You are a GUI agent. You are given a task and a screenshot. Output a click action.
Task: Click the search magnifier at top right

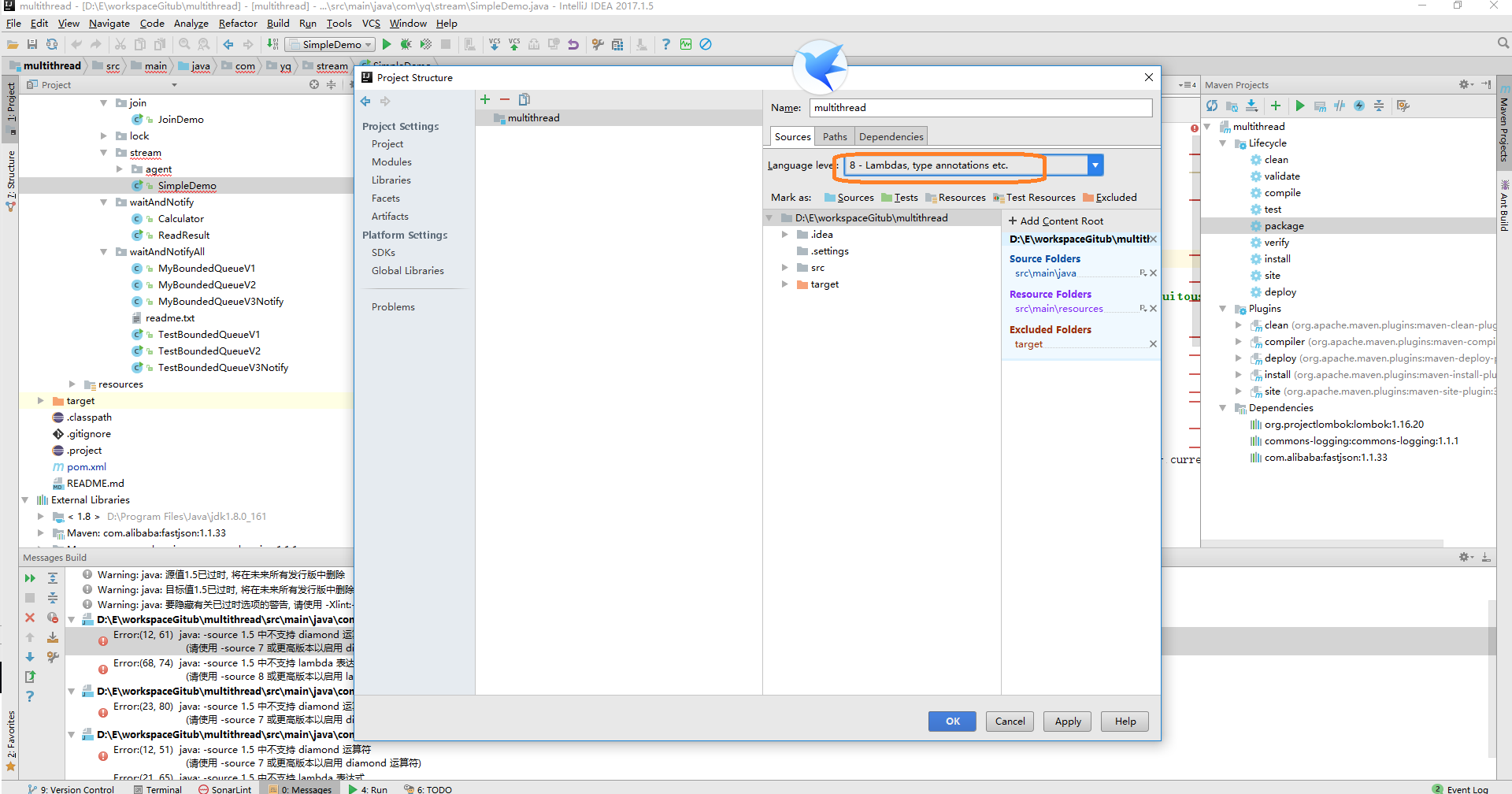1503,44
